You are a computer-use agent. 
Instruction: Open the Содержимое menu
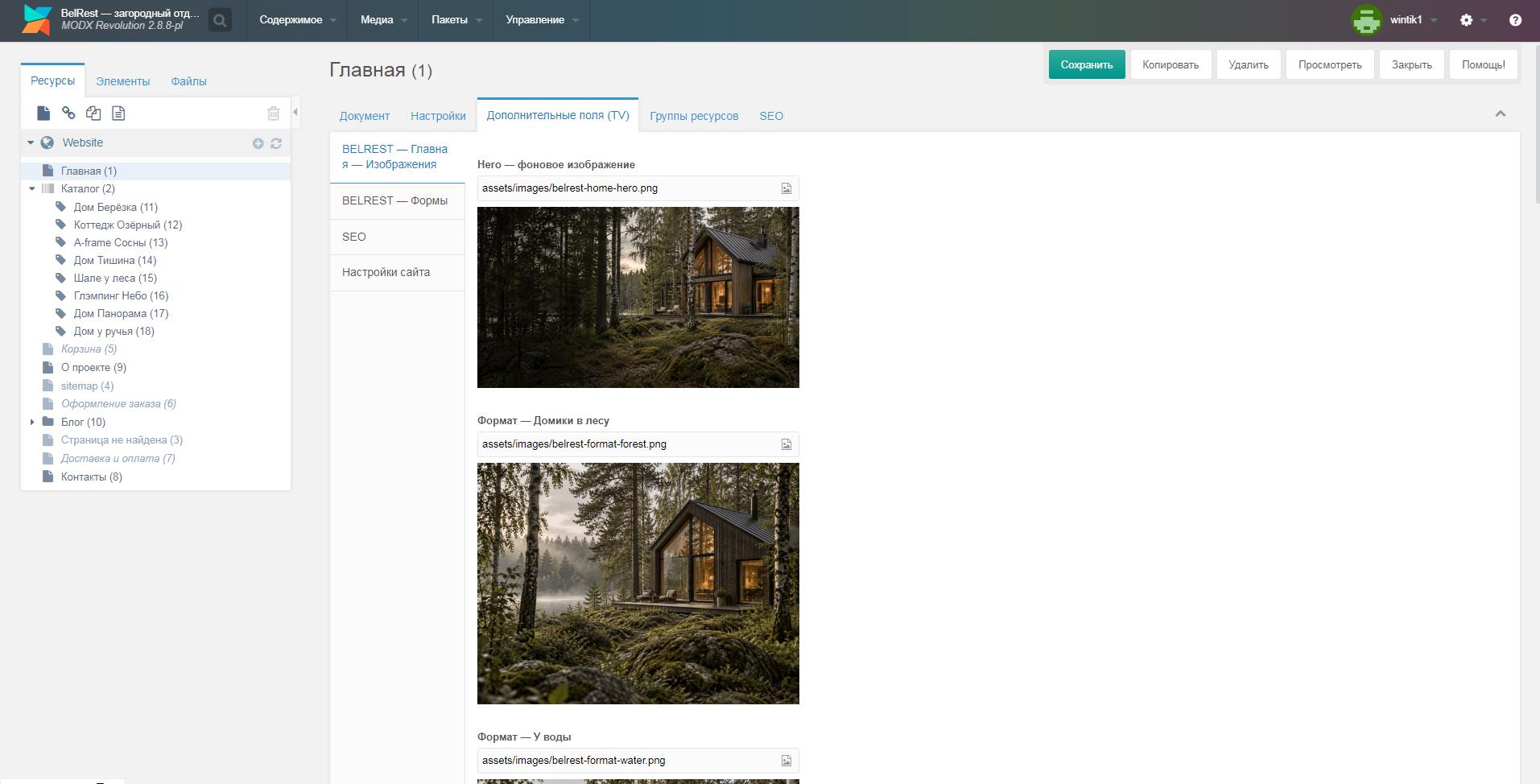coord(297,20)
